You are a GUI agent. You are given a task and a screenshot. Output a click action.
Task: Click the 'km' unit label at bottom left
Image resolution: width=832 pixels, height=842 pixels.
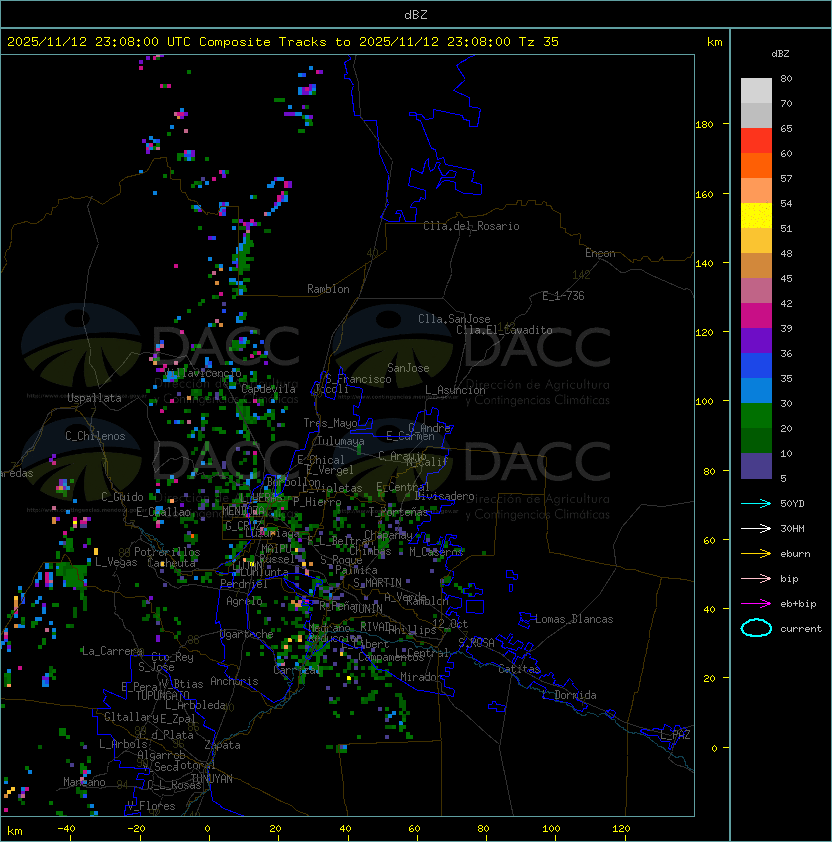pos(15,831)
